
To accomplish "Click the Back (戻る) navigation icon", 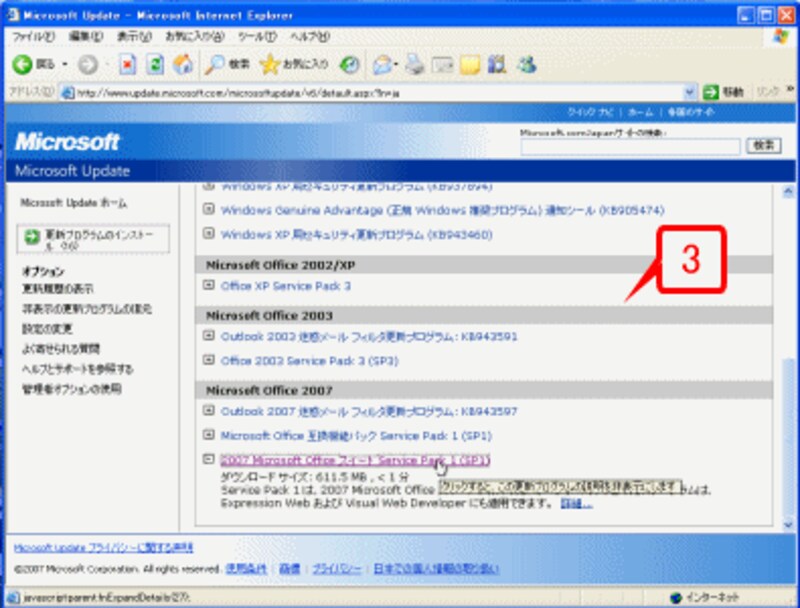I will point(22,67).
